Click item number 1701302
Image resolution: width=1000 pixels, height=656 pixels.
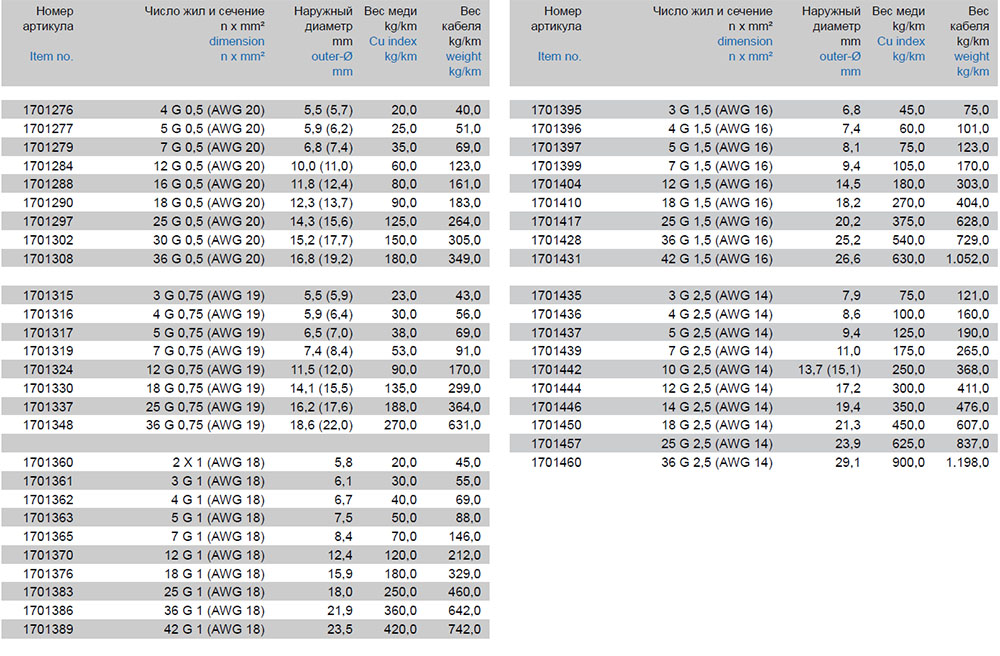pyautogui.click(x=48, y=240)
